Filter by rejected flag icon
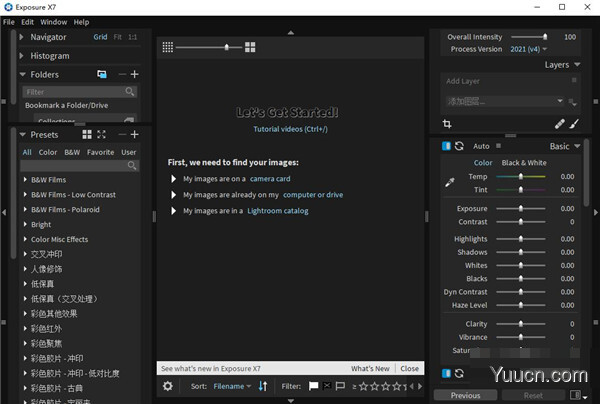Image resolution: width=600 pixels, height=404 pixels. coord(327,386)
